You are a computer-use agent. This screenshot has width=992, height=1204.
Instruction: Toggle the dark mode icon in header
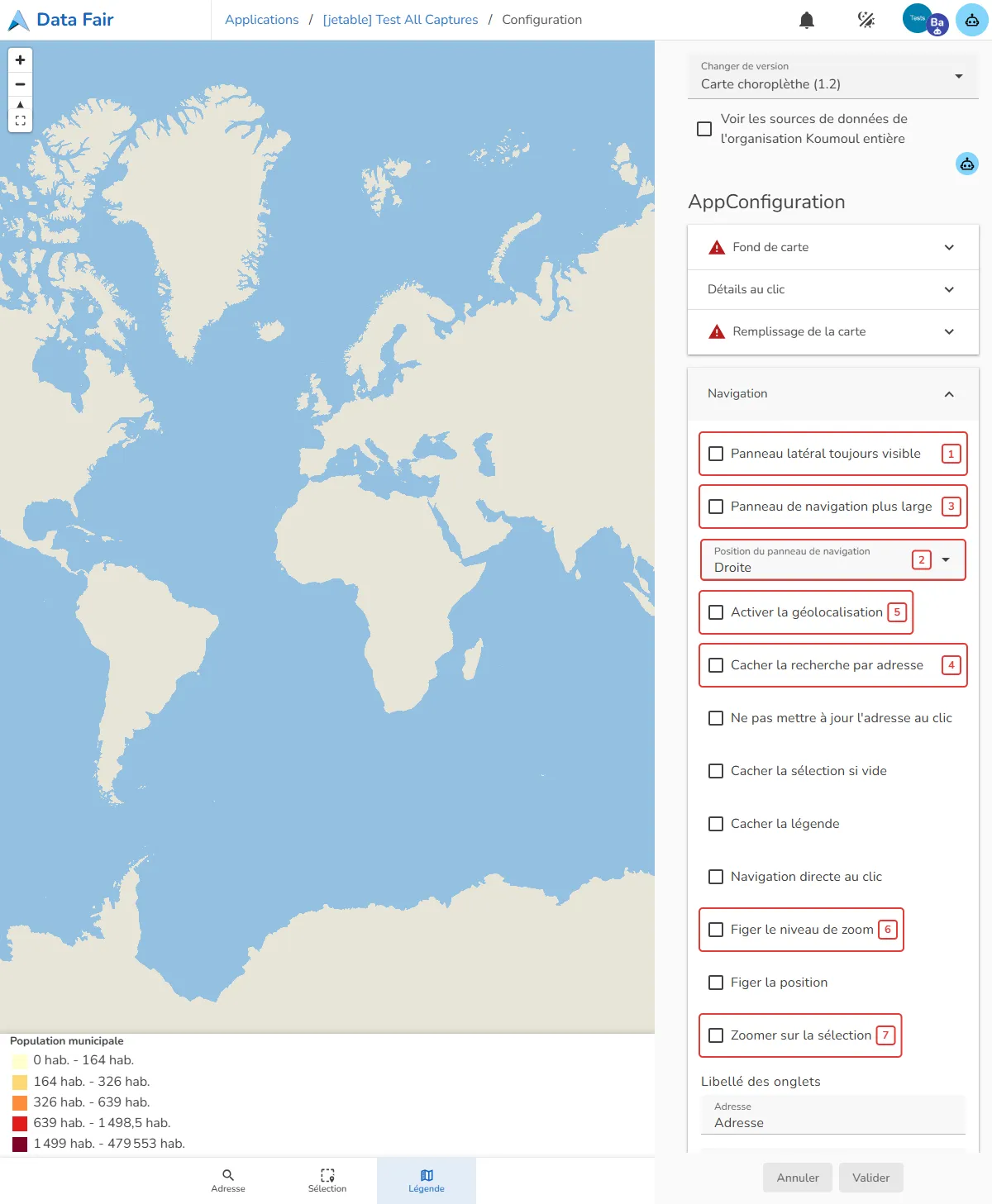(866, 20)
